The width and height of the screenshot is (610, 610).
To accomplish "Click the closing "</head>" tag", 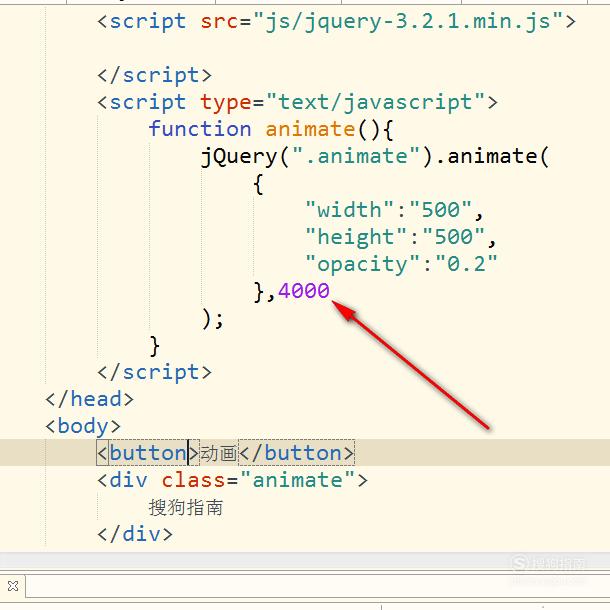I will 89,399.
